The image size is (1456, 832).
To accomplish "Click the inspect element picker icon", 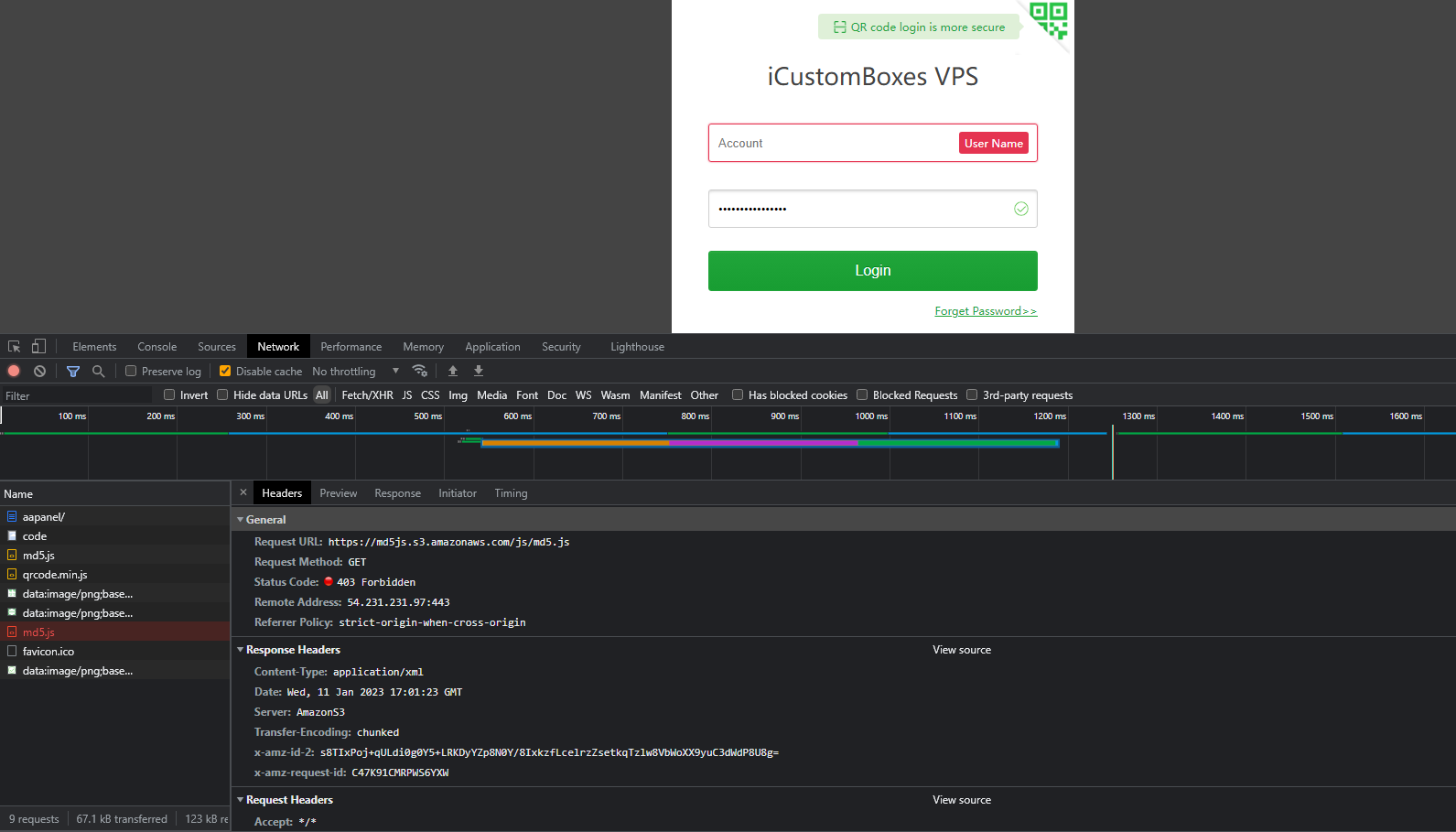I will (15, 347).
